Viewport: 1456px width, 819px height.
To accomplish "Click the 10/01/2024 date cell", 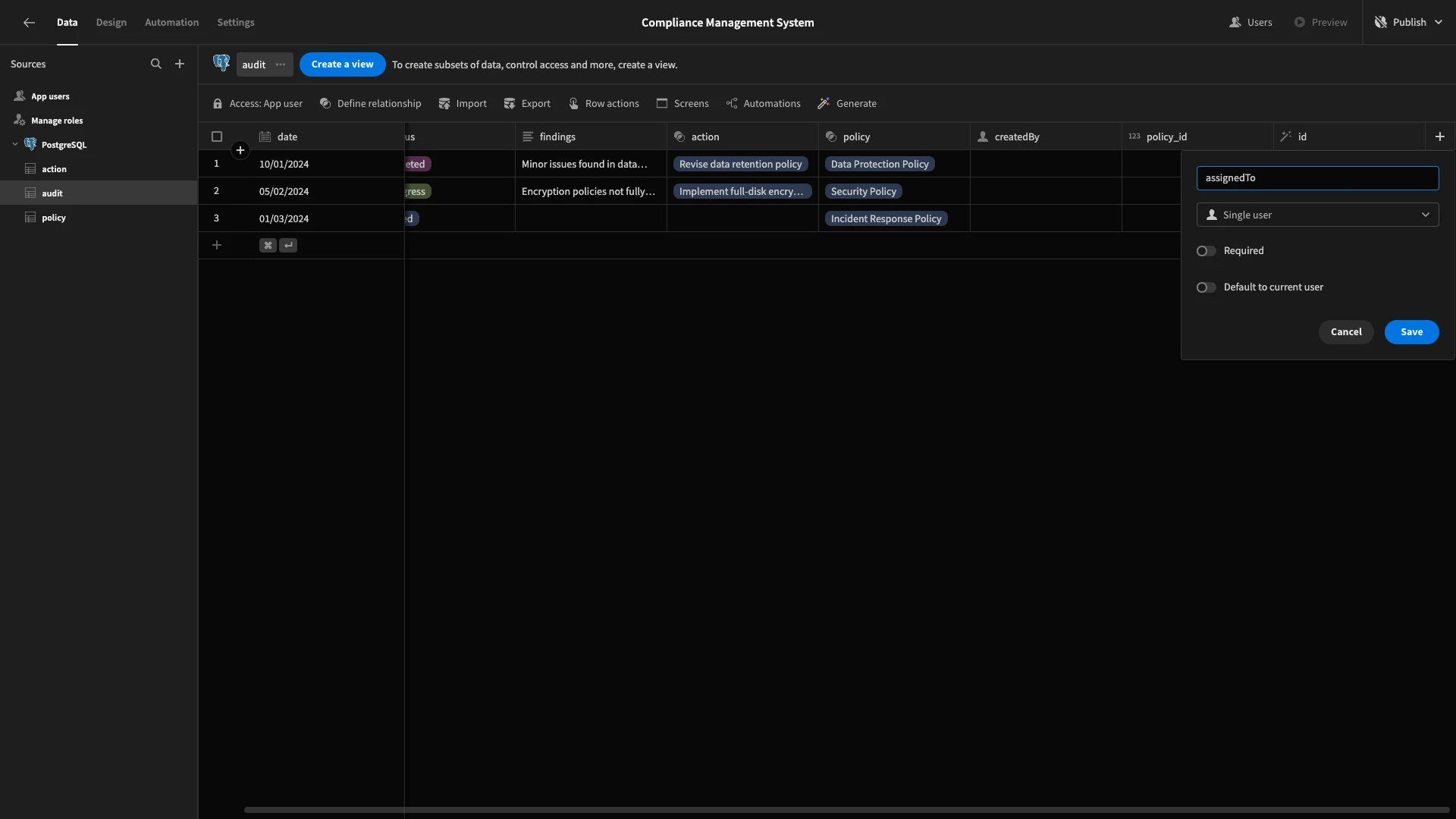I will point(328,164).
